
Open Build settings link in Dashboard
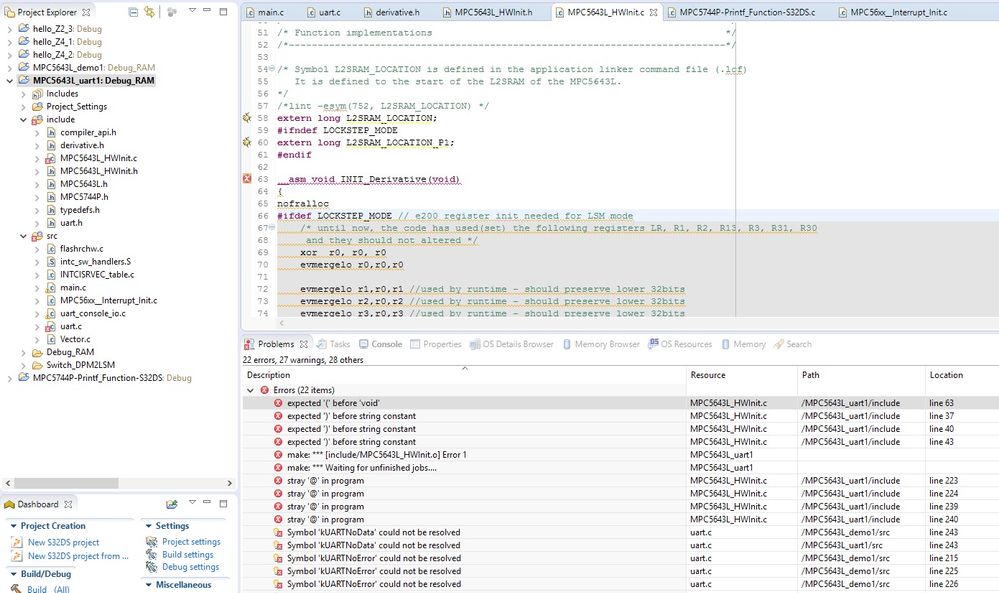coord(187,555)
